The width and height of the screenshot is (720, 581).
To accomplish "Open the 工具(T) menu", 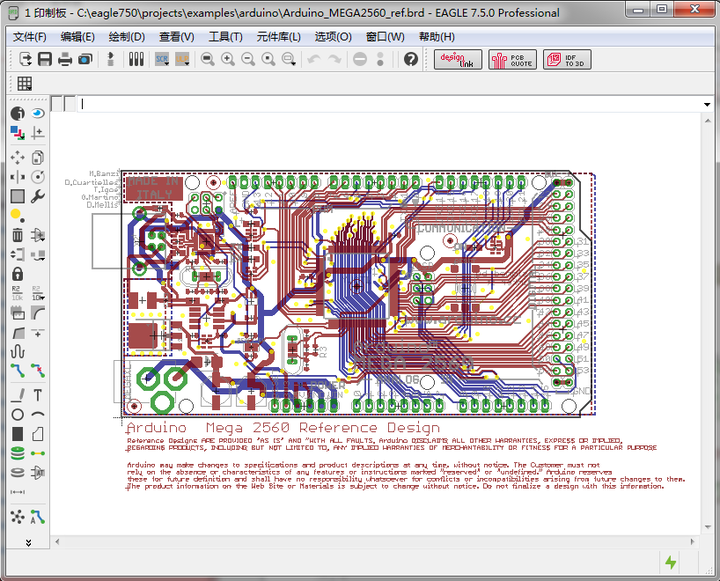I will point(225,37).
